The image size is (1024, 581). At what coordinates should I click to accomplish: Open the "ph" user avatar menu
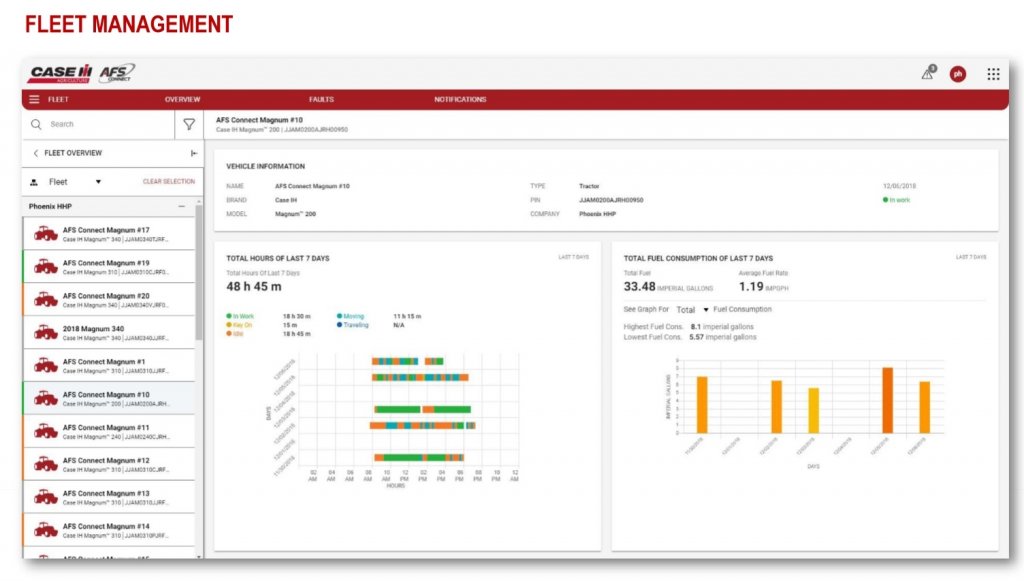click(x=958, y=74)
